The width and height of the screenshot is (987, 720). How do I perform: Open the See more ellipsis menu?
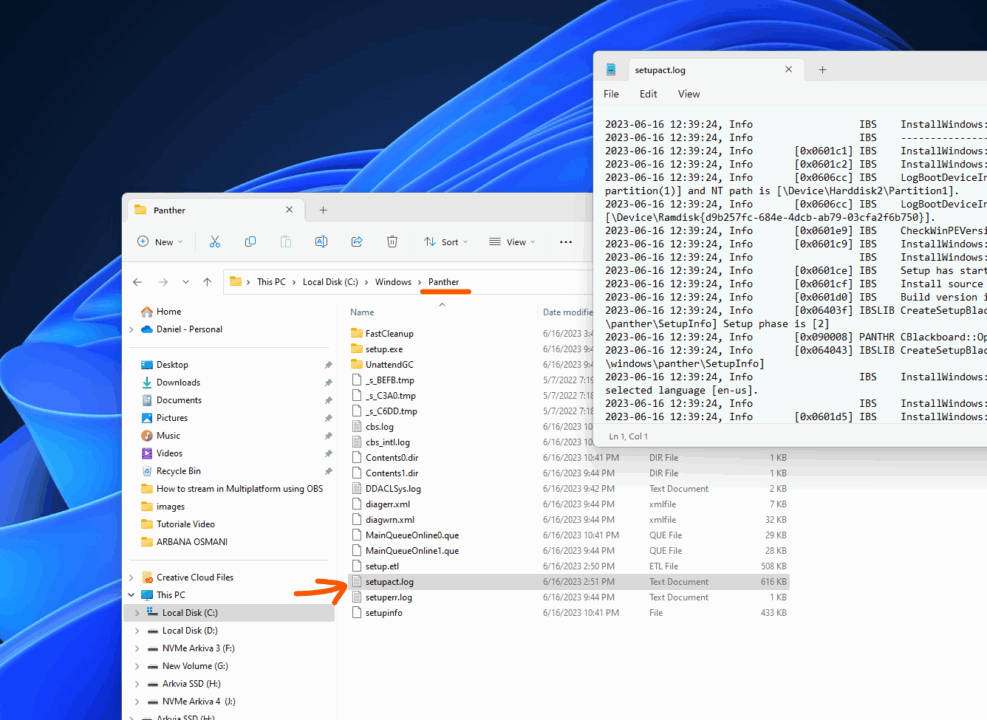point(566,242)
